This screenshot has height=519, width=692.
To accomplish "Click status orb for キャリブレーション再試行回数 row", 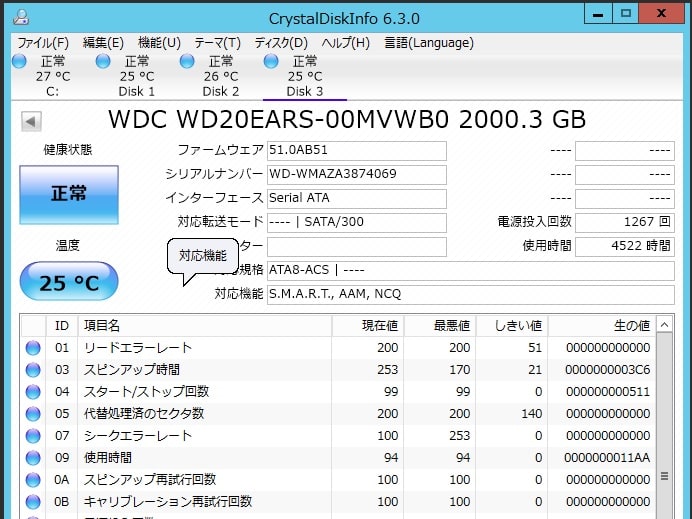I will coord(33,502).
